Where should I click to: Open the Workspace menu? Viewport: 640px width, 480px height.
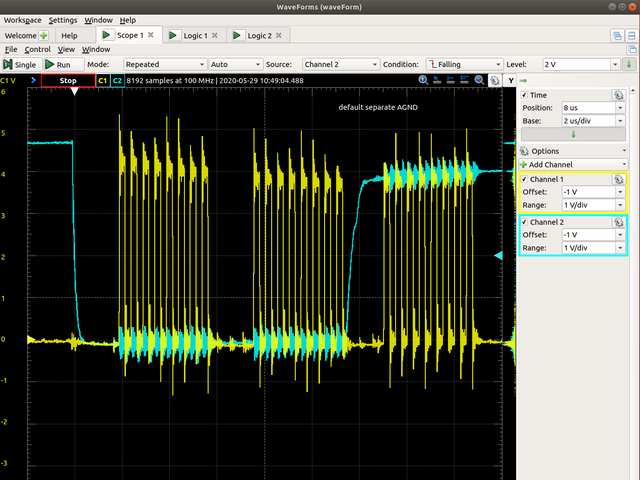22,20
